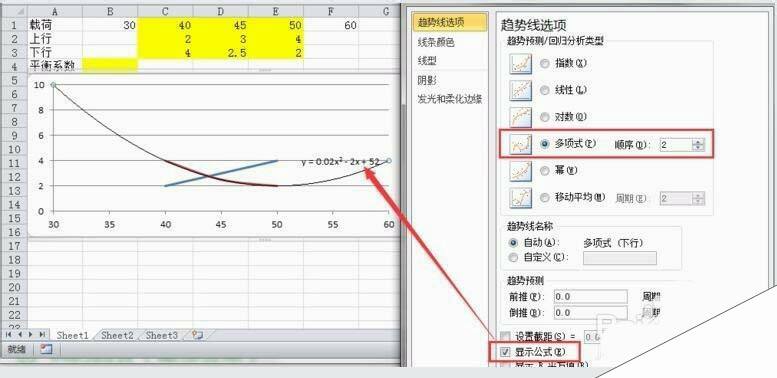777x378 pixels.
Task: Switch to the Sheet2 tab
Action: pyautogui.click(x=117, y=335)
